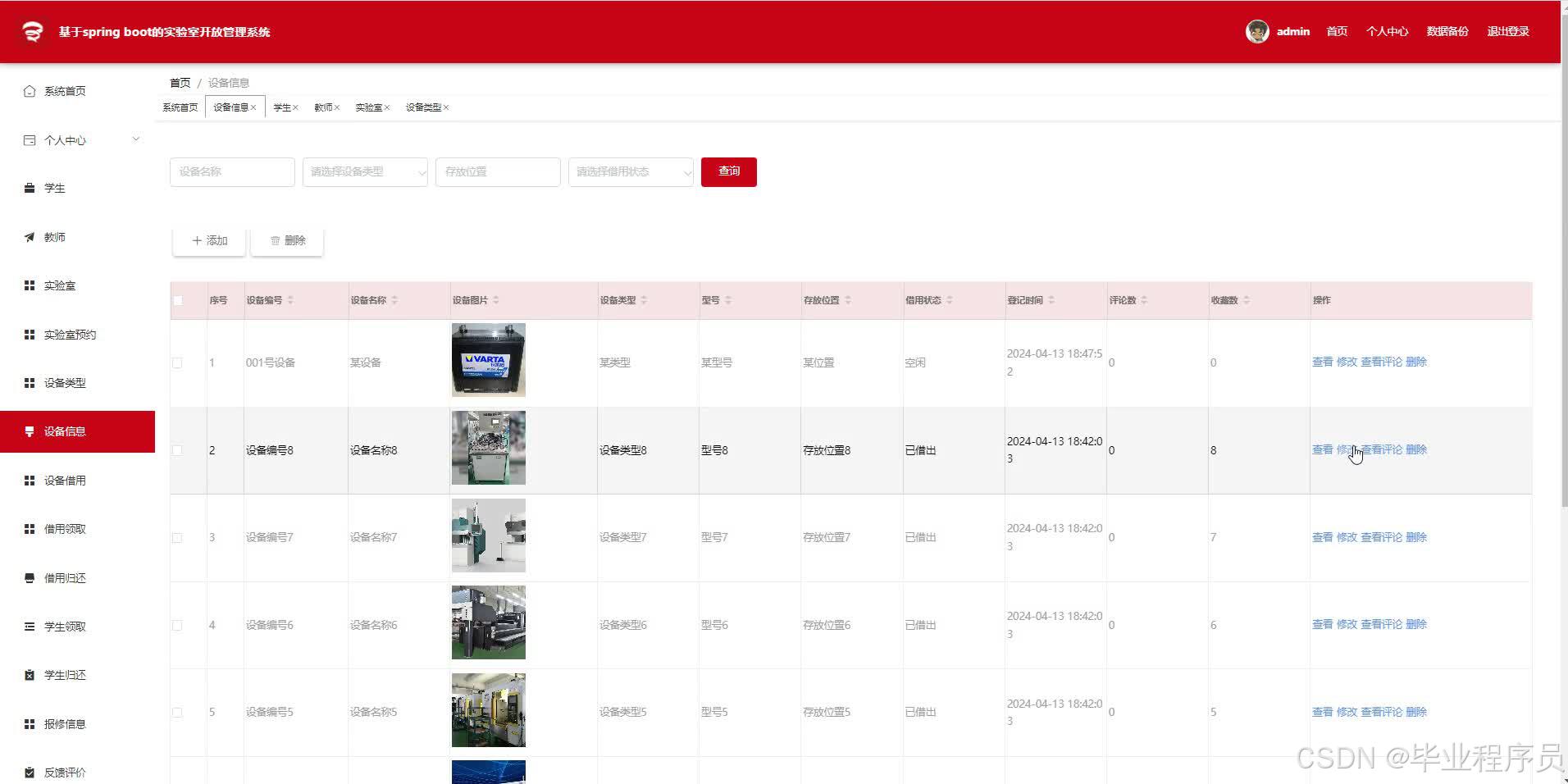Click the 存放位置 search input field
Image resolution: width=1568 pixels, height=784 pixels.
[498, 172]
